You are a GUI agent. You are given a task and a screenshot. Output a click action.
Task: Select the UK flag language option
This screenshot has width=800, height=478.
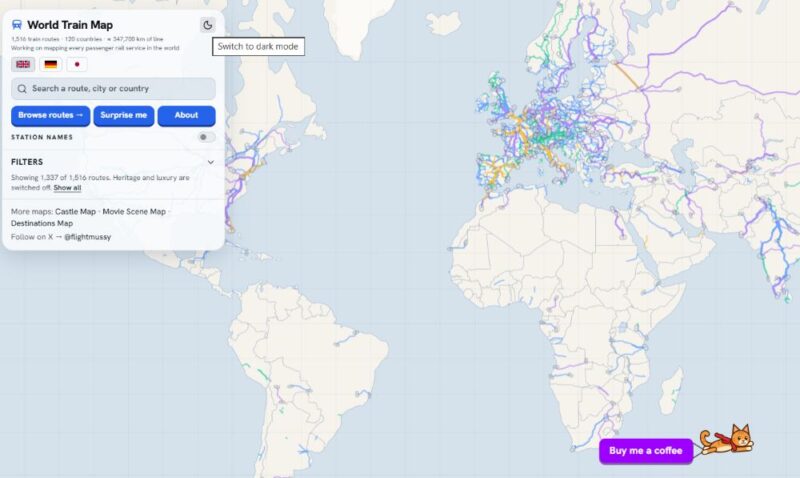23,64
